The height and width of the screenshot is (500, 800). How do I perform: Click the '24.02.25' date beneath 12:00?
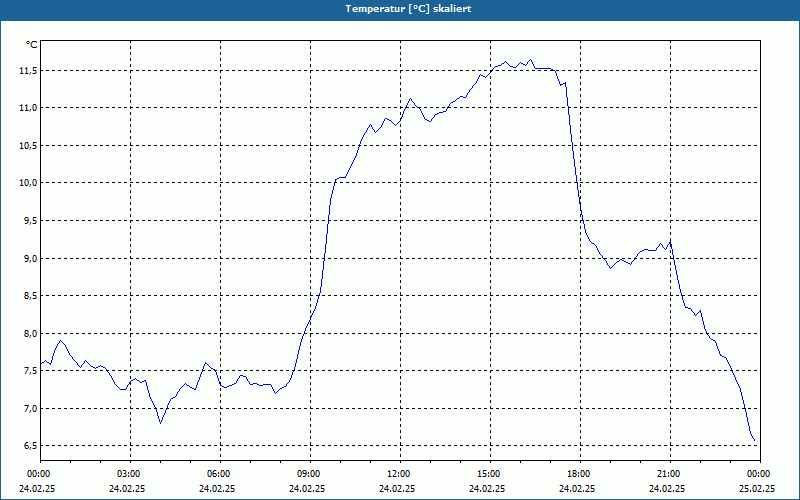pyautogui.click(x=397, y=488)
